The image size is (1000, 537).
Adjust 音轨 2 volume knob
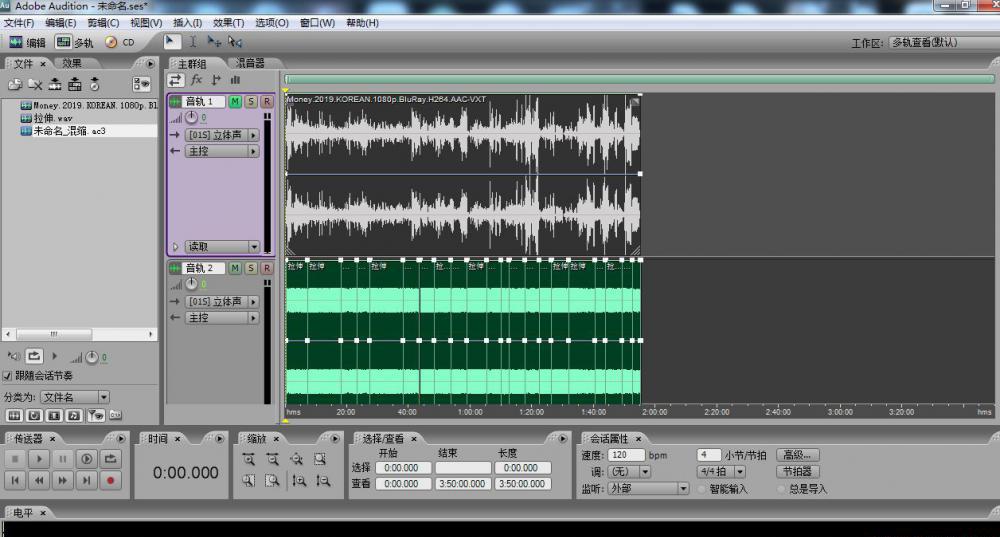click(x=191, y=284)
